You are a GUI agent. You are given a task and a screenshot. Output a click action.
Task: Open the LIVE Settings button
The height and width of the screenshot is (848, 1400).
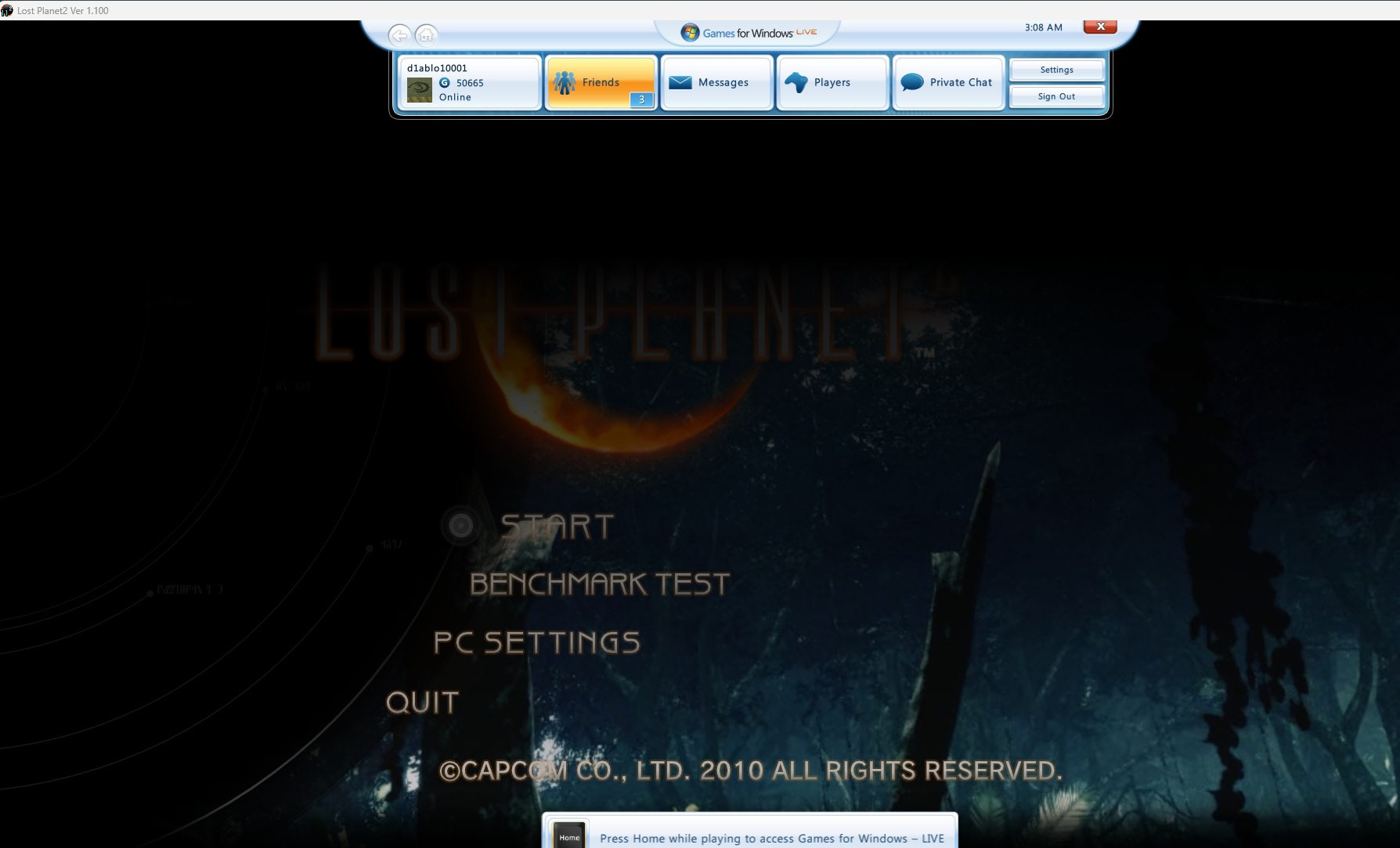tap(1057, 70)
